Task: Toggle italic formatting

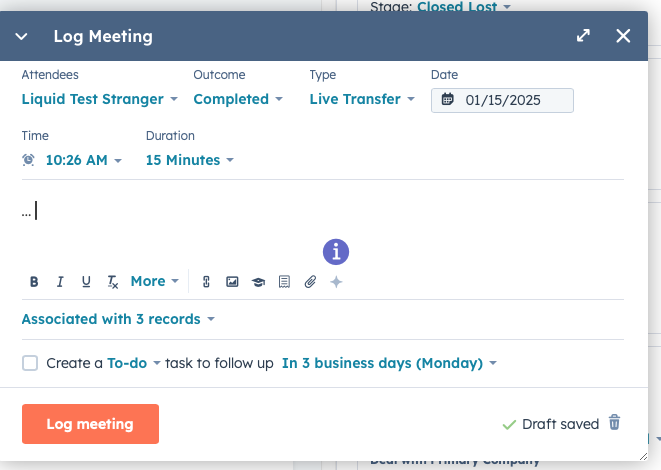Action: click(x=60, y=282)
